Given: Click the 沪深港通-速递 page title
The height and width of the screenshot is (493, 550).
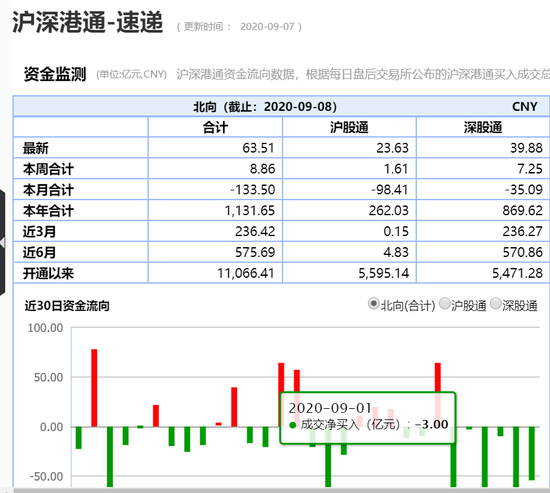Looking at the screenshot, I should point(88,22).
